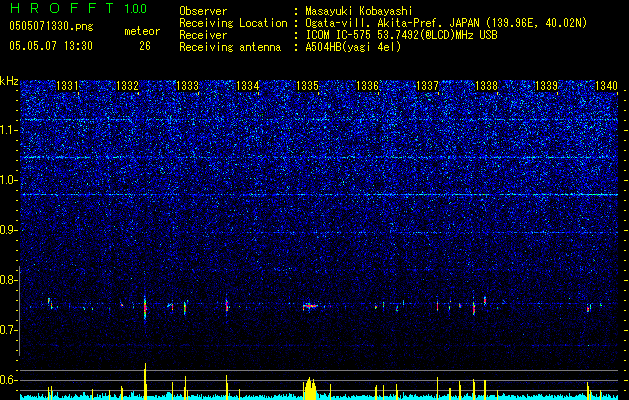
Task: Click the HROFFT 1.00 title text
Action: pyautogui.click(x=78, y=8)
